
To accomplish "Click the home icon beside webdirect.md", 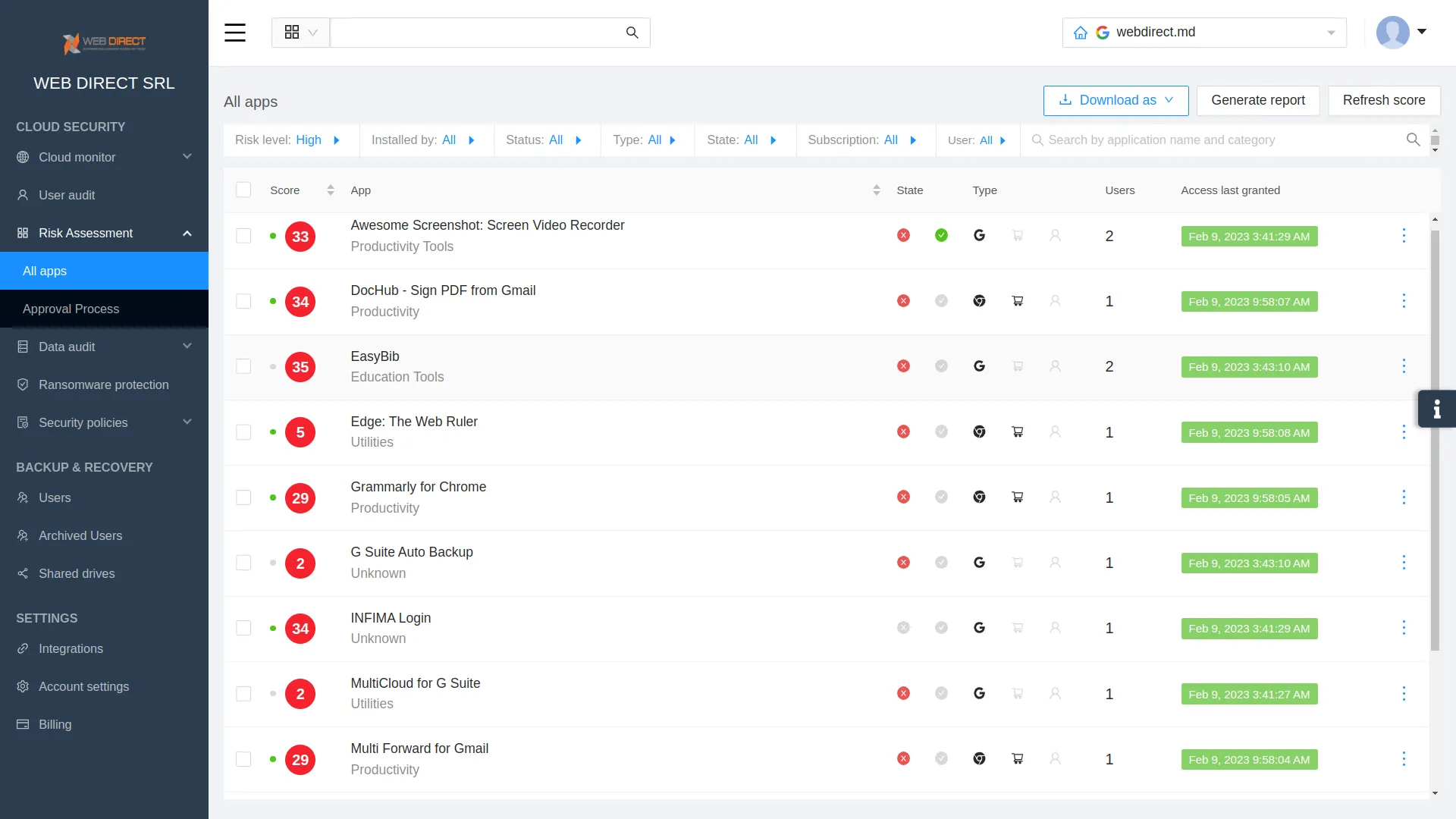I will pyautogui.click(x=1081, y=33).
